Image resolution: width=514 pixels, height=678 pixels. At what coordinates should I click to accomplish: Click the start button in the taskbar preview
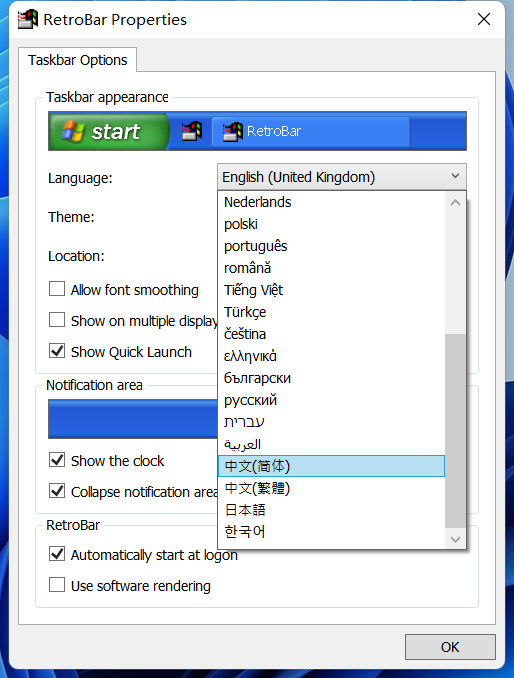pos(108,131)
